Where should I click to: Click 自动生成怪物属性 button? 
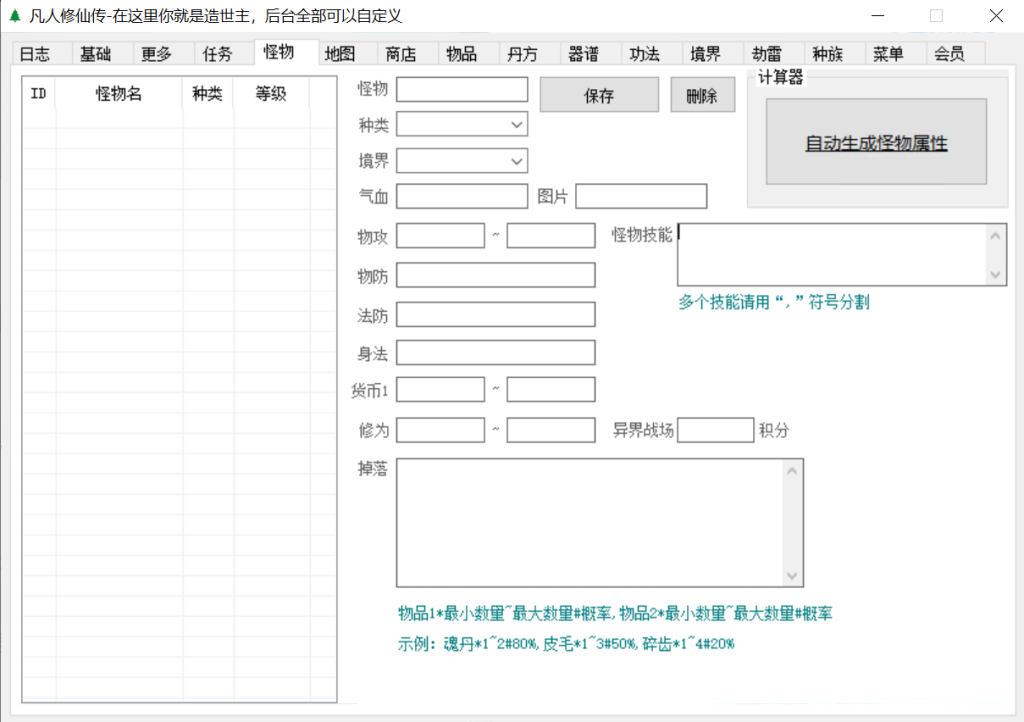pos(876,143)
